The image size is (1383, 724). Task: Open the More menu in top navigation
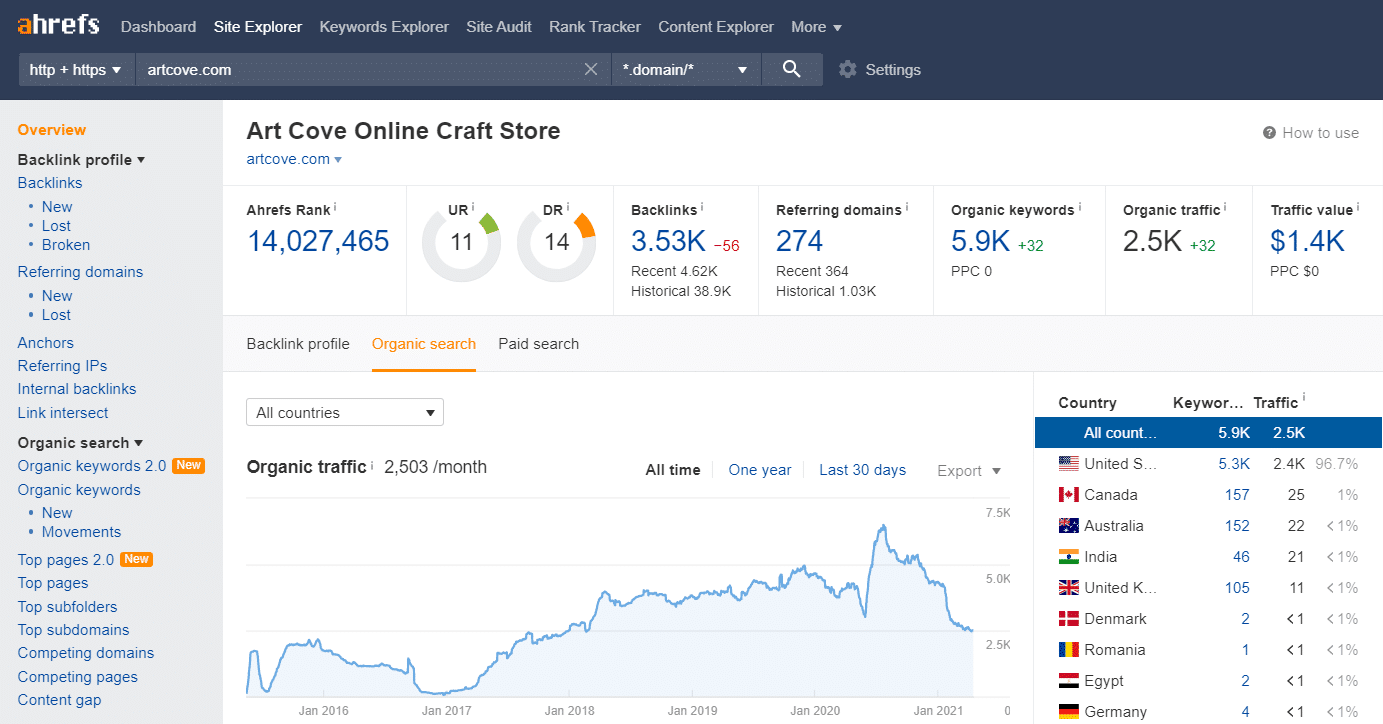816,27
